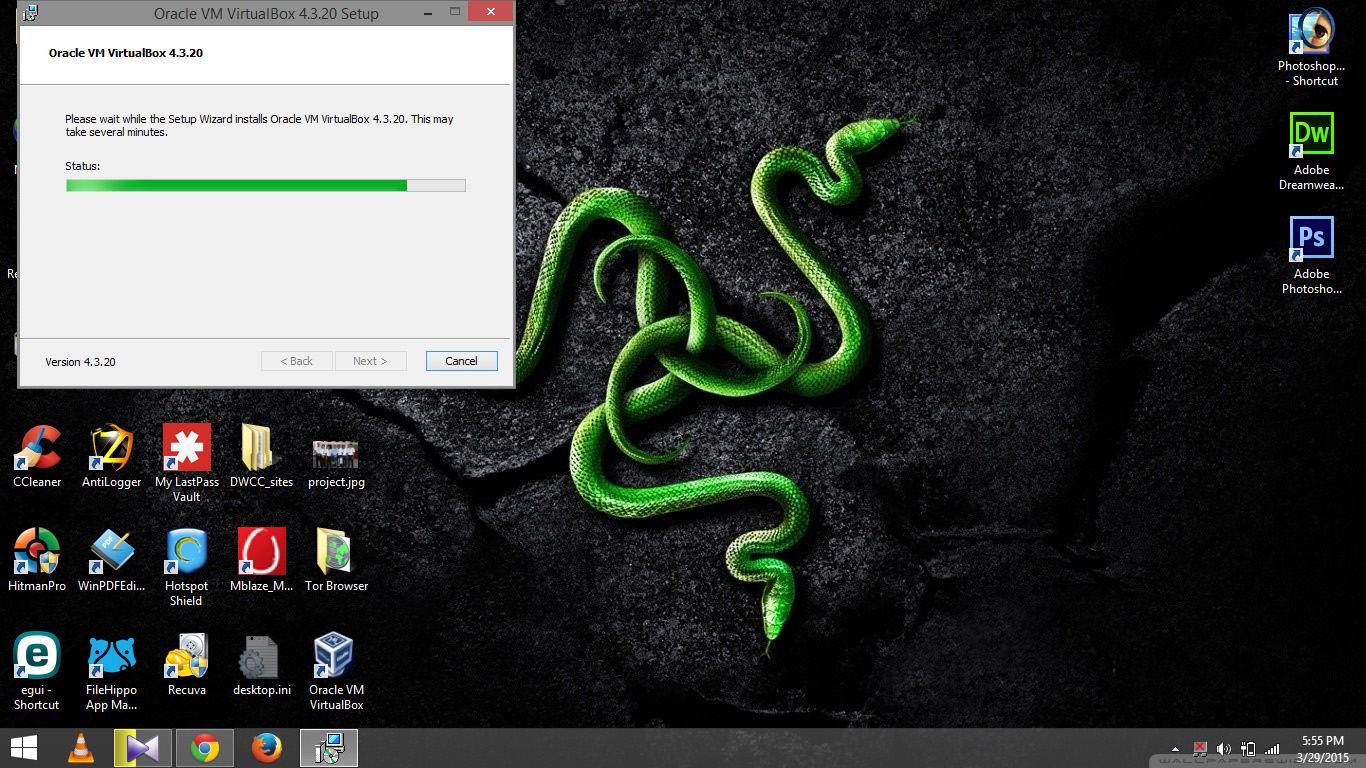Click the "Status:" label in the installer
This screenshot has height=768, width=1366.
(83, 166)
